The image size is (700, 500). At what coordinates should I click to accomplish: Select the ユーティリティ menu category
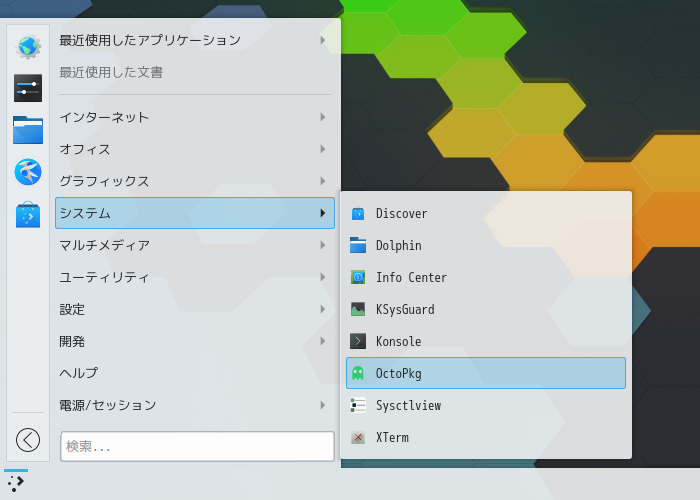tap(195, 277)
